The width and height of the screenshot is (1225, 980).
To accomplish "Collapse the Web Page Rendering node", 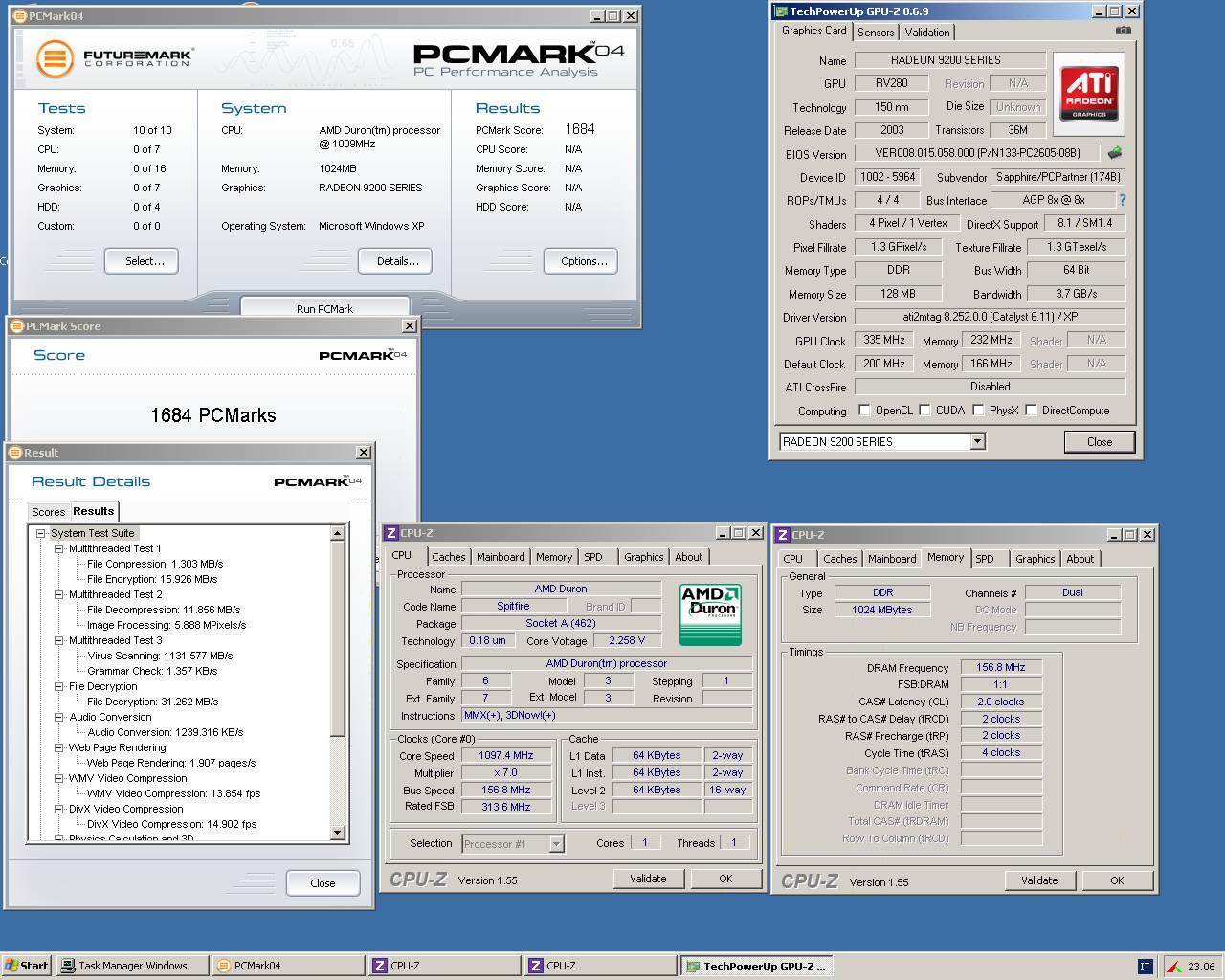I will click(59, 747).
